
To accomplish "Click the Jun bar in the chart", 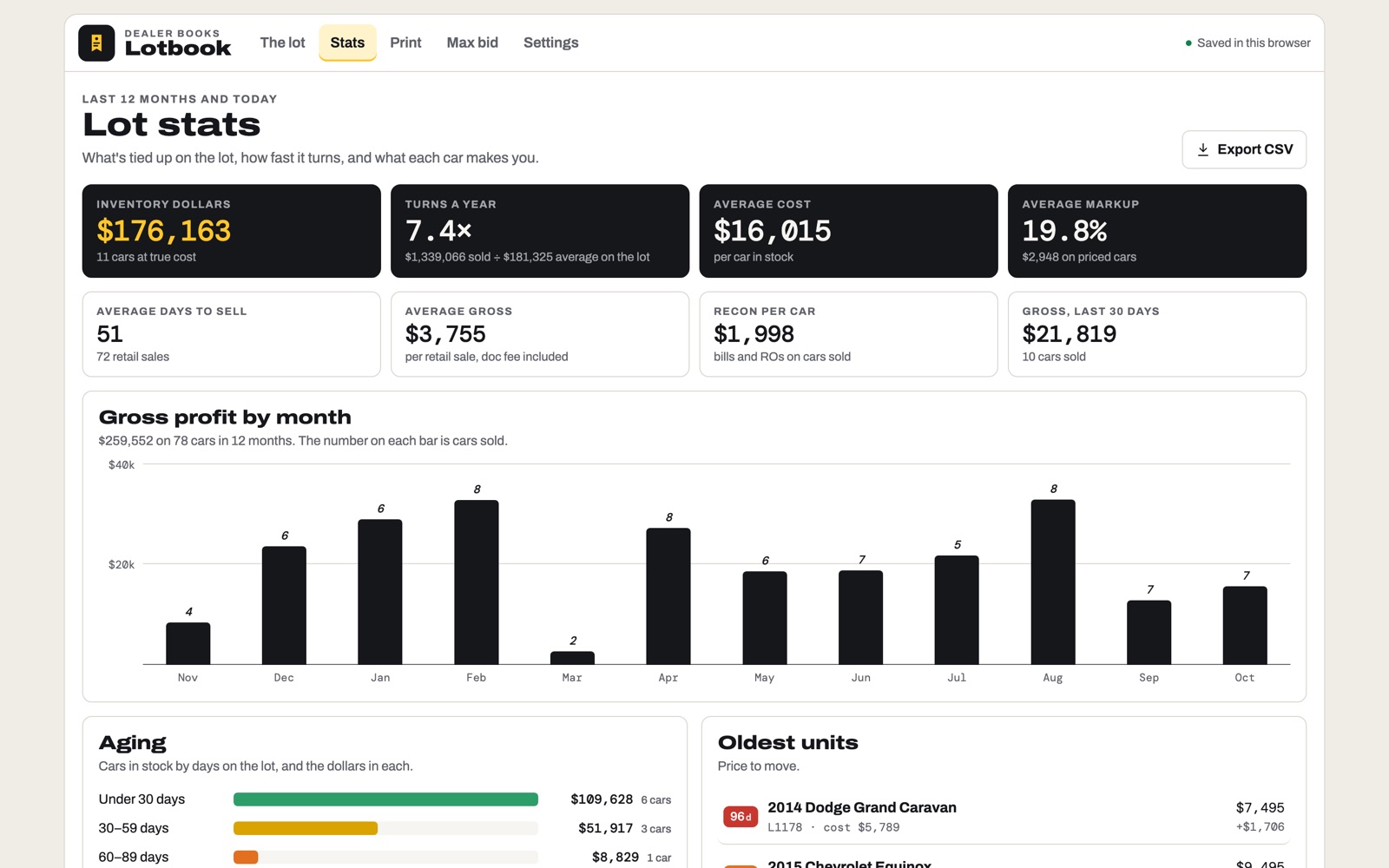I will click(861, 617).
